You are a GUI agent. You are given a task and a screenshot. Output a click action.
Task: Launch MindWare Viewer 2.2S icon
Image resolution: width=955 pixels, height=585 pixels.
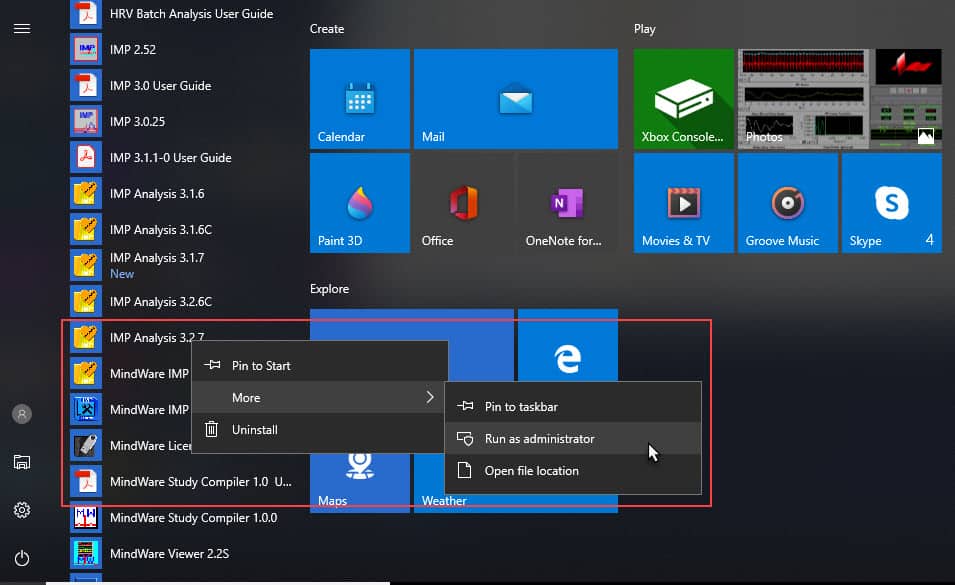(x=86, y=553)
